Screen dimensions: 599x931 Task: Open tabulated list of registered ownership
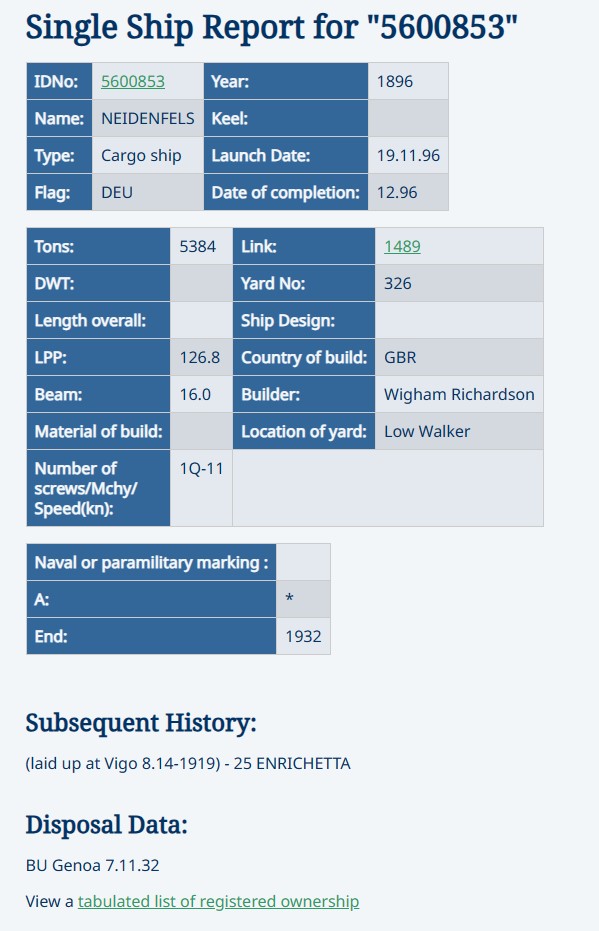tap(218, 901)
